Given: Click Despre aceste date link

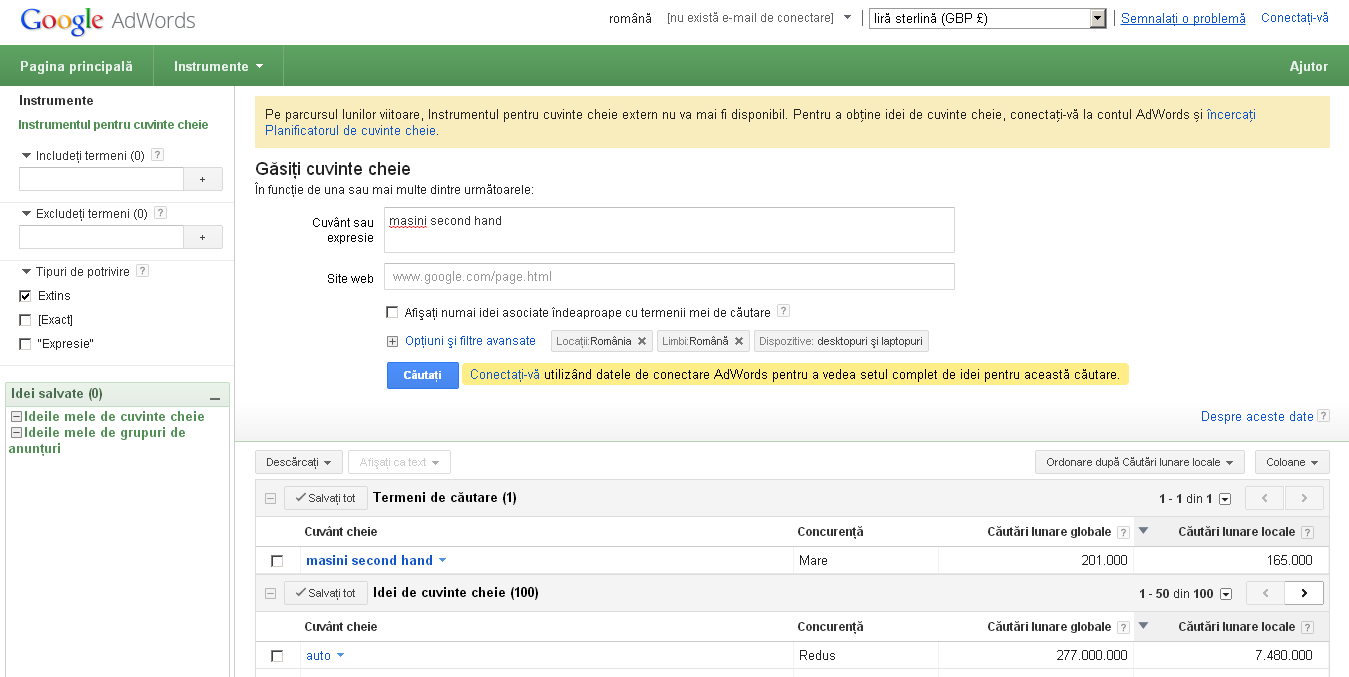Looking at the screenshot, I should tap(1257, 416).
